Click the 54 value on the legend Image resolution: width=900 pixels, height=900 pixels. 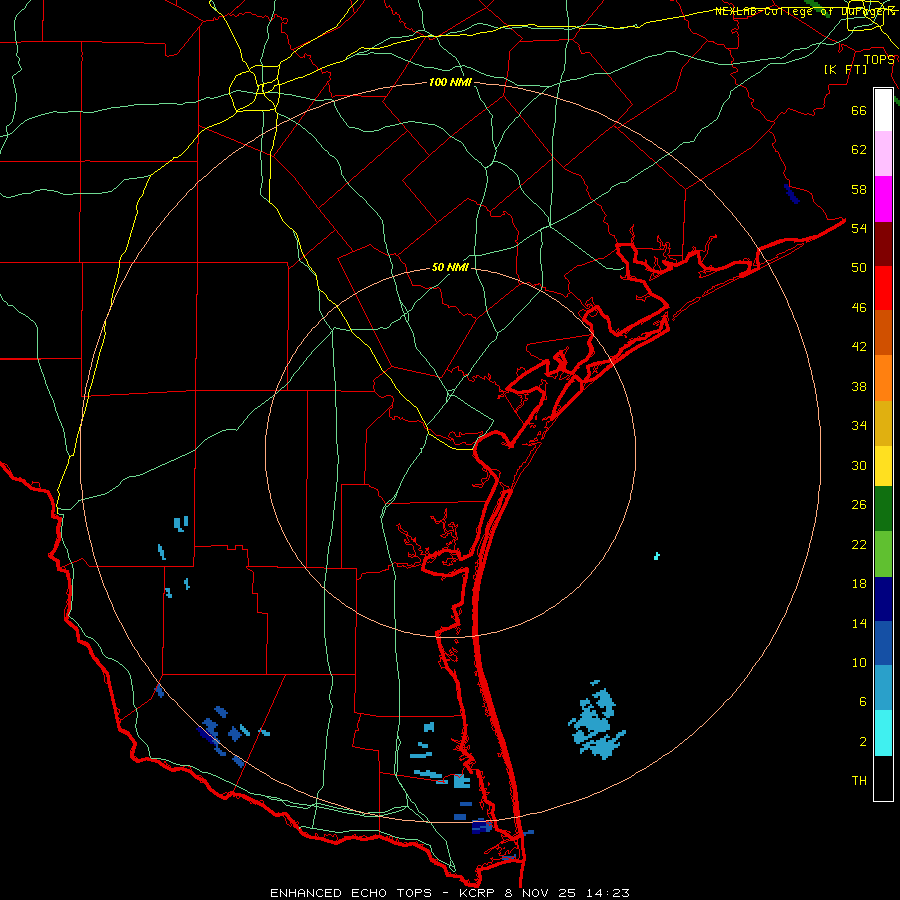(x=859, y=228)
